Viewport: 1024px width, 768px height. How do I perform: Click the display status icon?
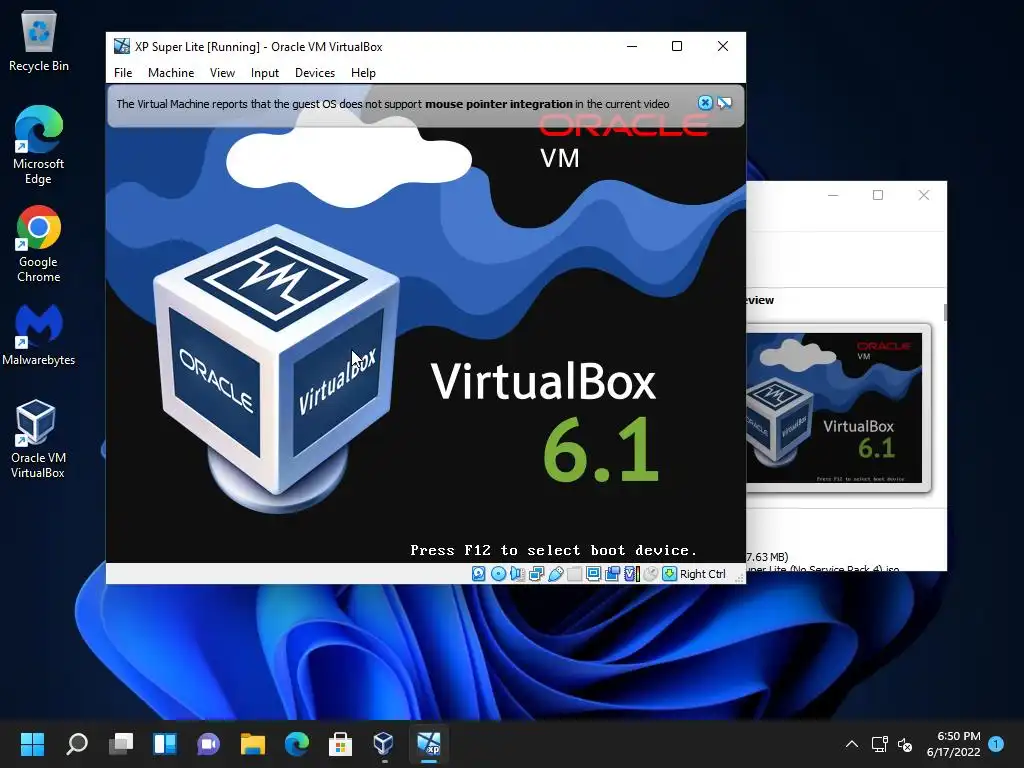[593, 573]
